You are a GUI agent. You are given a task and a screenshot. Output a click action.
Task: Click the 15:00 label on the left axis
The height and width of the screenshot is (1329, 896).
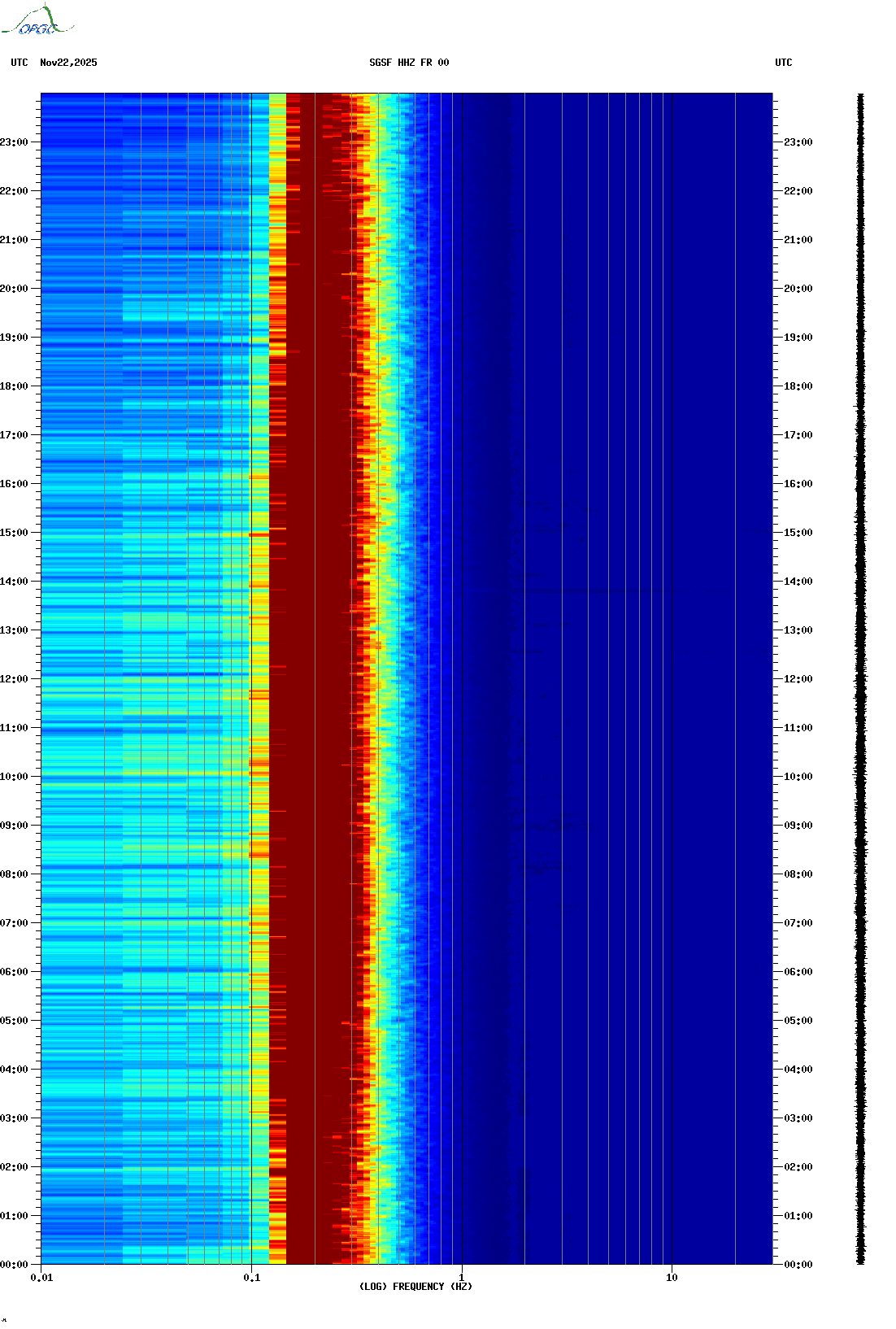pos(15,533)
